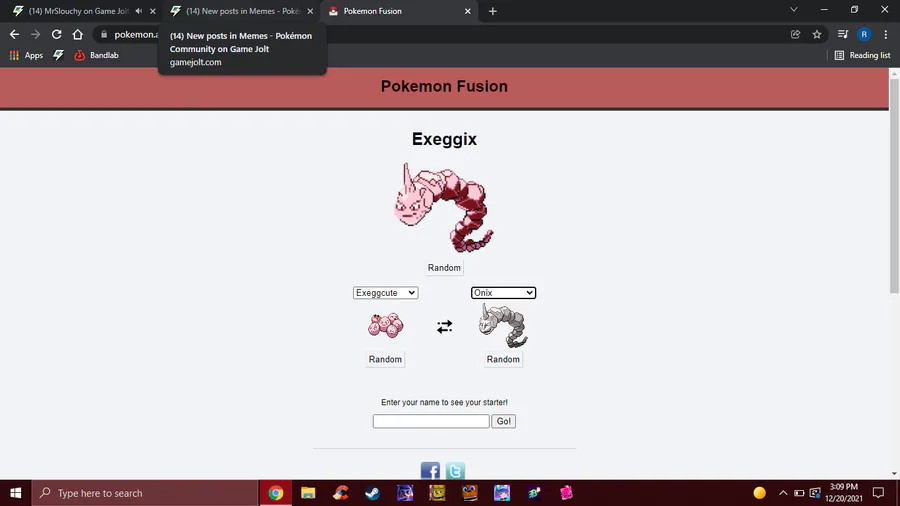This screenshot has width=900, height=506.
Task: Click the browser back arrow
Action: click(14, 34)
